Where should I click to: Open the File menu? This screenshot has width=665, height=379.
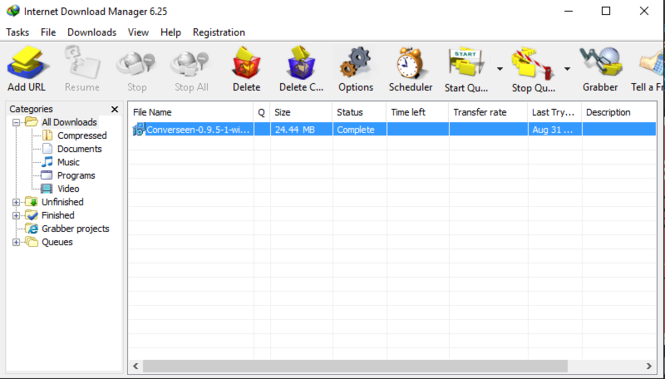pos(48,32)
